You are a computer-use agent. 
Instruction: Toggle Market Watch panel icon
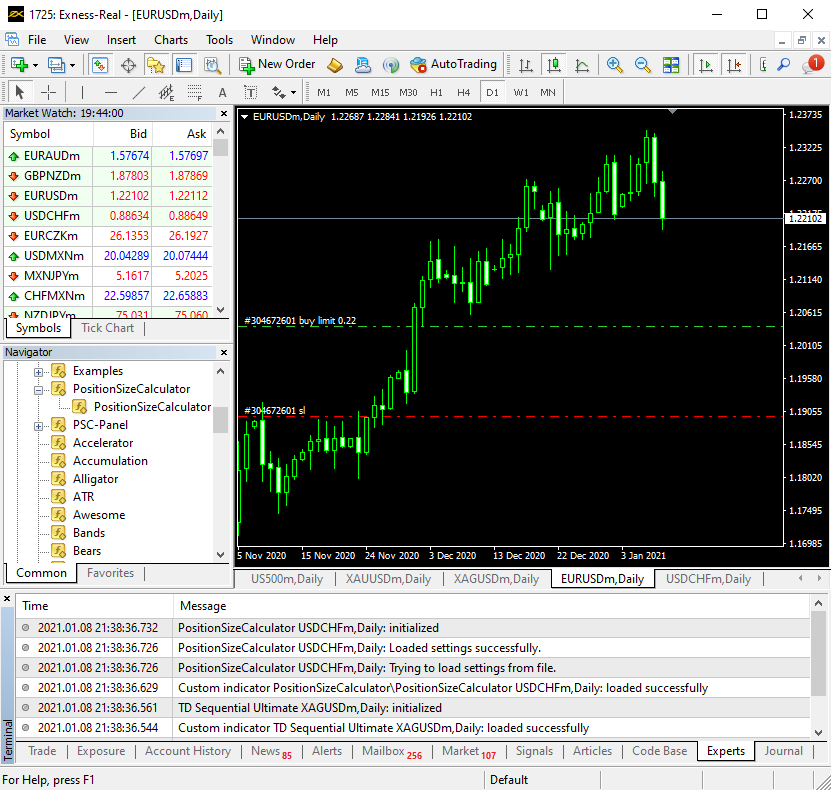click(x=100, y=64)
